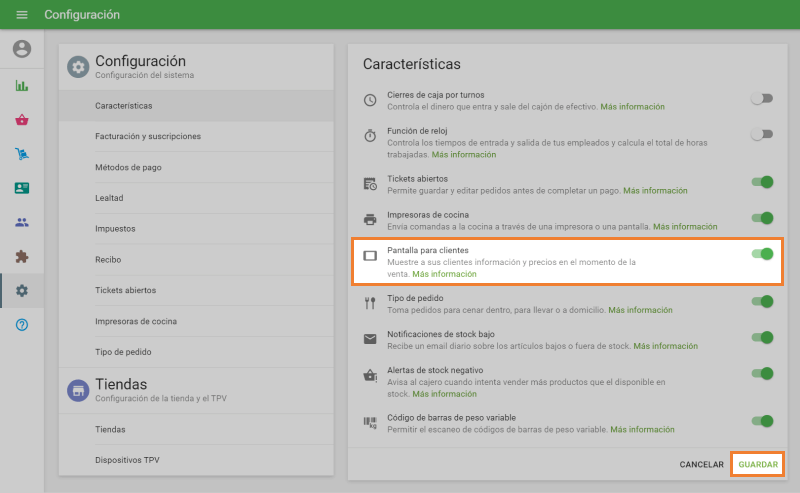This screenshot has width=800, height=493.
Task: Open the reports bar chart icon
Action: tap(22, 86)
